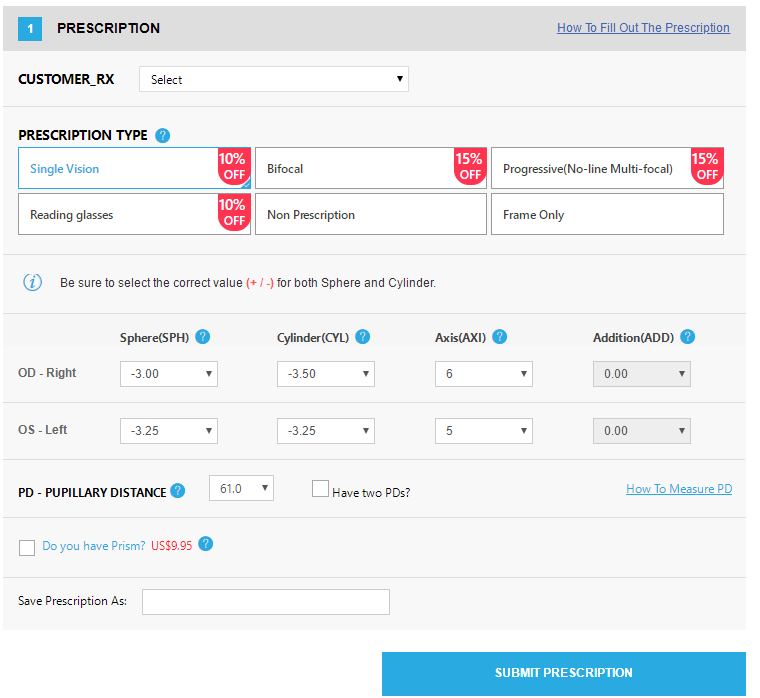Screen dimensions: 760x698
Task: Click the Save Prescription As text field
Action: (266, 602)
